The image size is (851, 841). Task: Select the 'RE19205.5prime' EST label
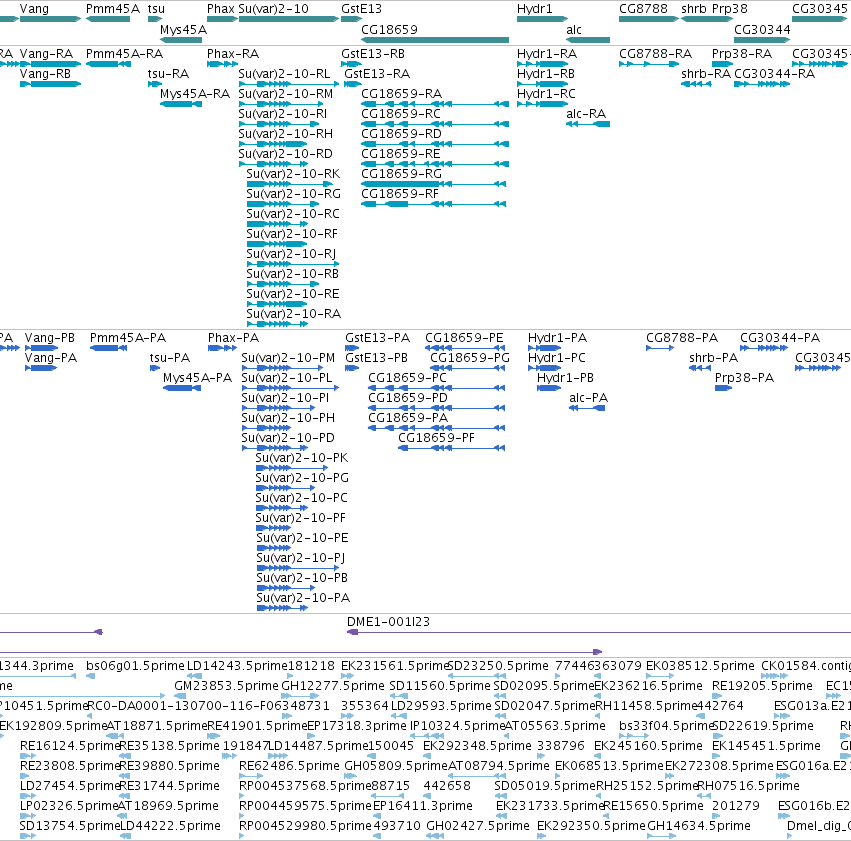(x=763, y=686)
